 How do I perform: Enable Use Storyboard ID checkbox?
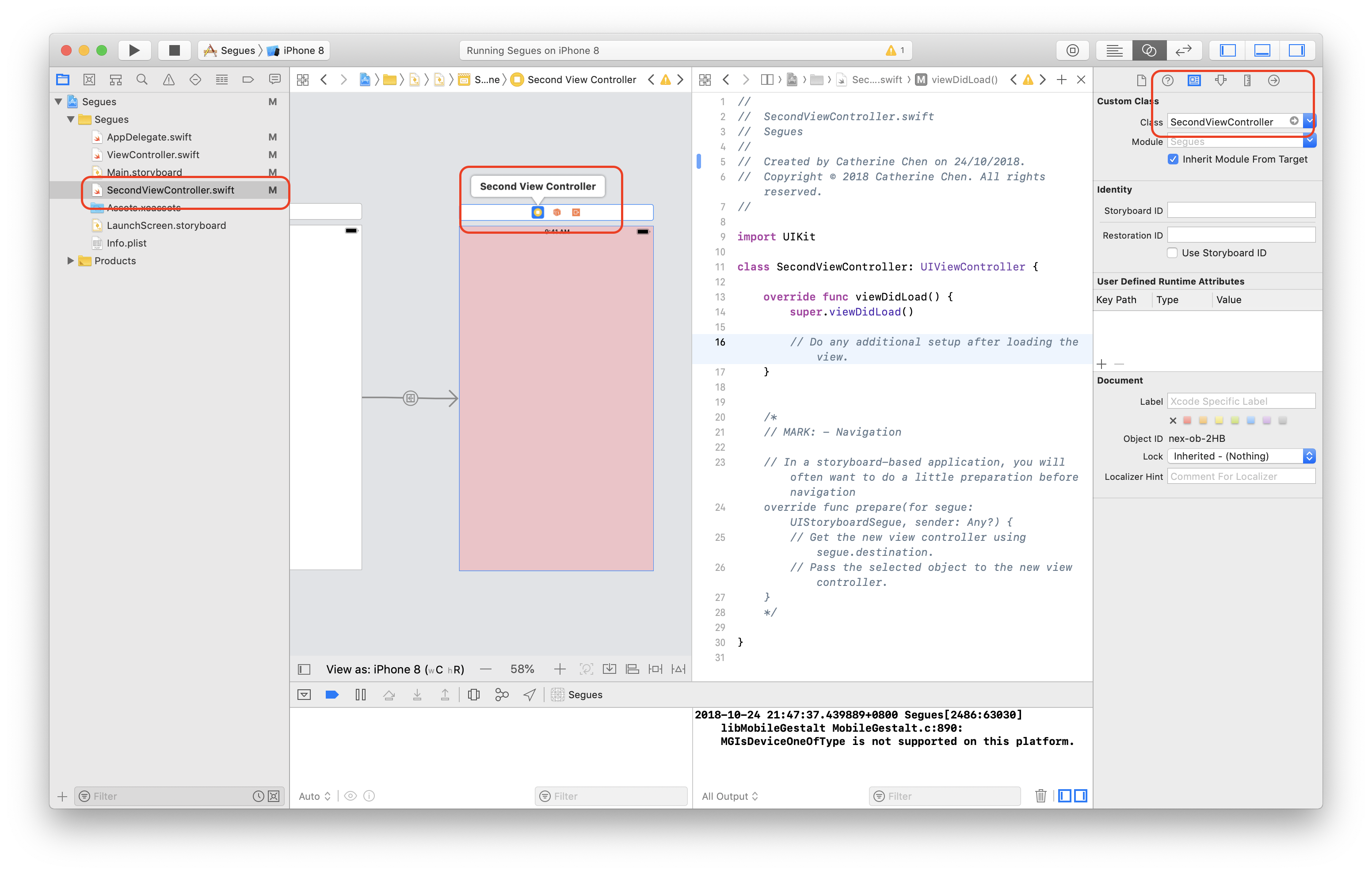click(x=1172, y=253)
